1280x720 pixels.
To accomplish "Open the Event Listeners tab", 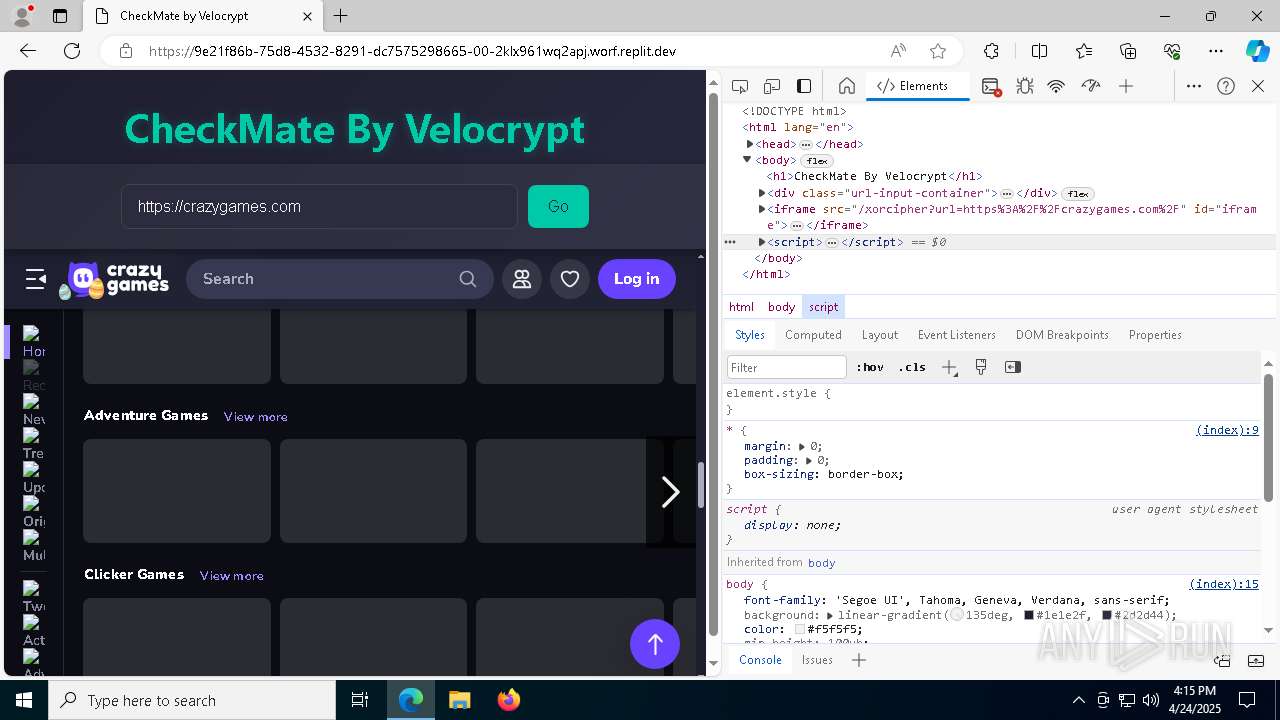I will tap(957, 335).
